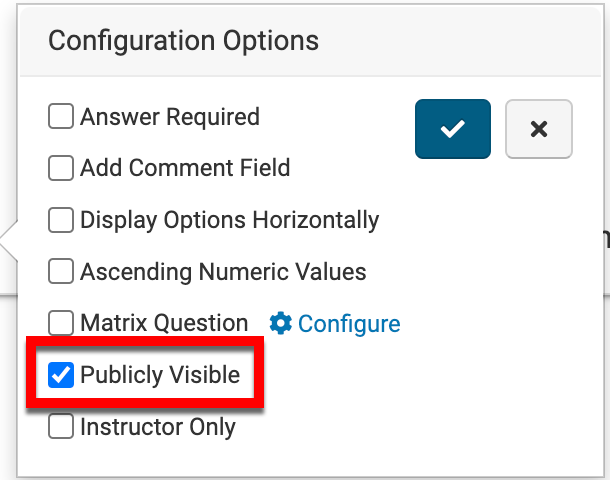610x480 pixels.
Task: Select the Matrix Question checkbox
Action: tap(61, 323)
